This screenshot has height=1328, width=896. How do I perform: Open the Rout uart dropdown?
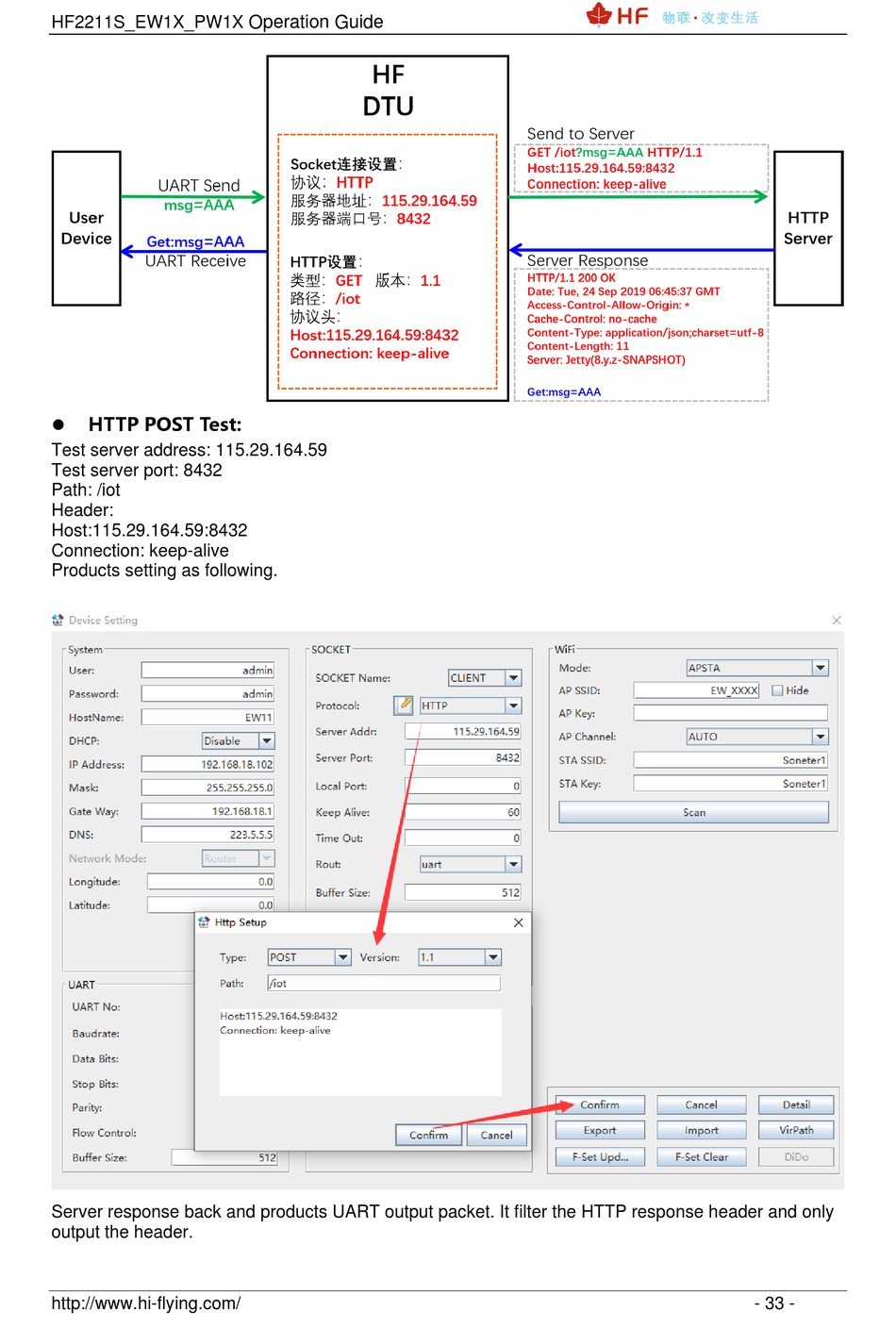(x=513, y=864)
